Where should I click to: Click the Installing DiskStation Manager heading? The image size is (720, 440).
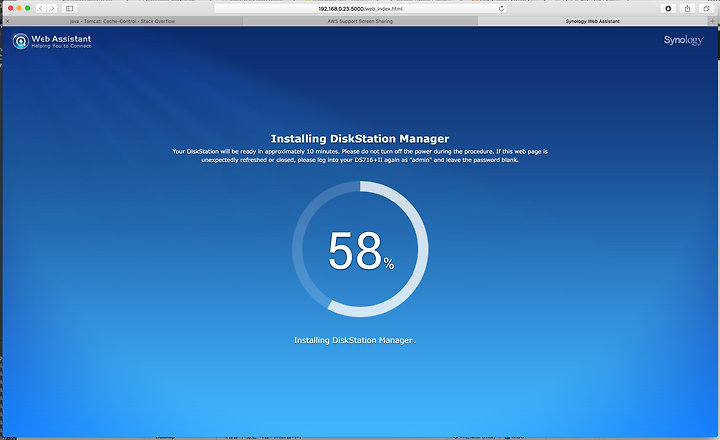pyautogui.click(x=360, y=139)
